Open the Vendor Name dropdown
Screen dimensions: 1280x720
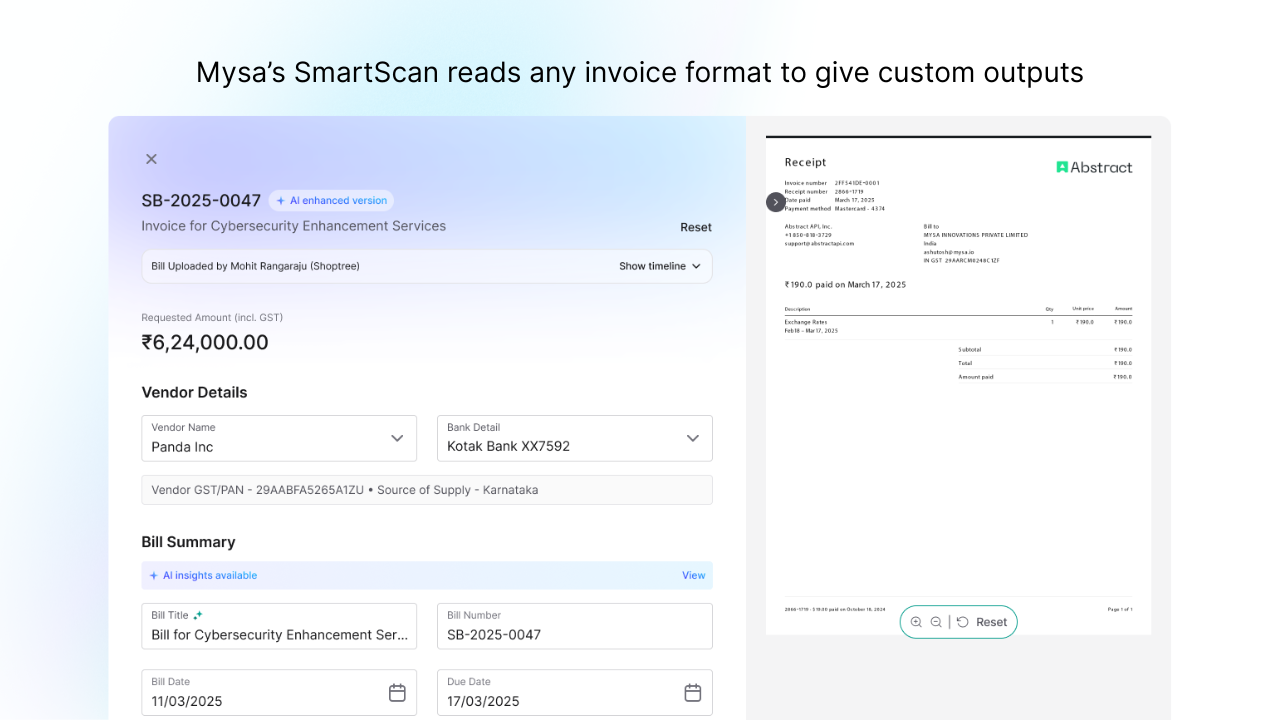tap(279, 438)
